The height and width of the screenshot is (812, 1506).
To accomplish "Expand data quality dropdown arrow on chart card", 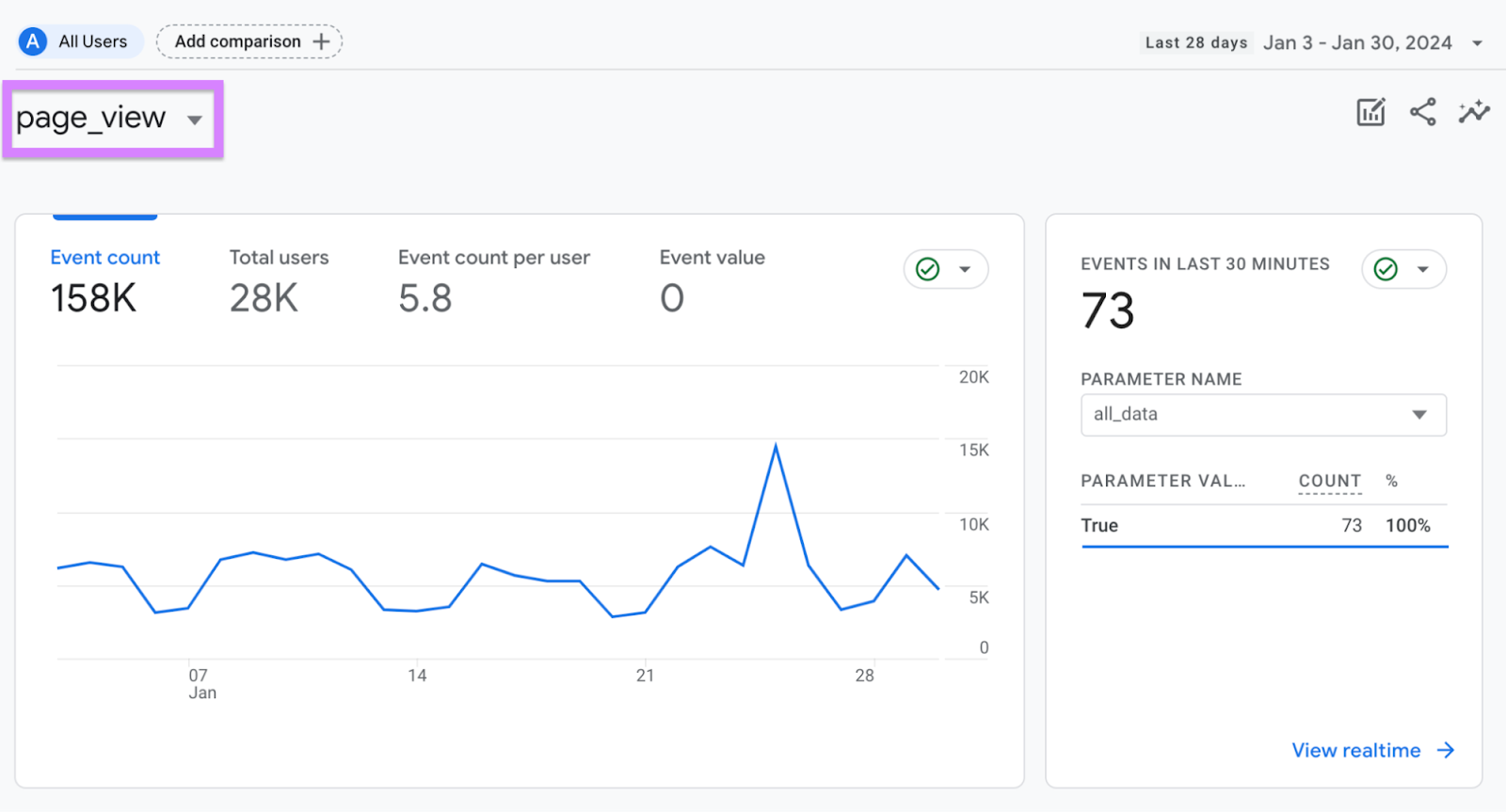I will 965,269.
